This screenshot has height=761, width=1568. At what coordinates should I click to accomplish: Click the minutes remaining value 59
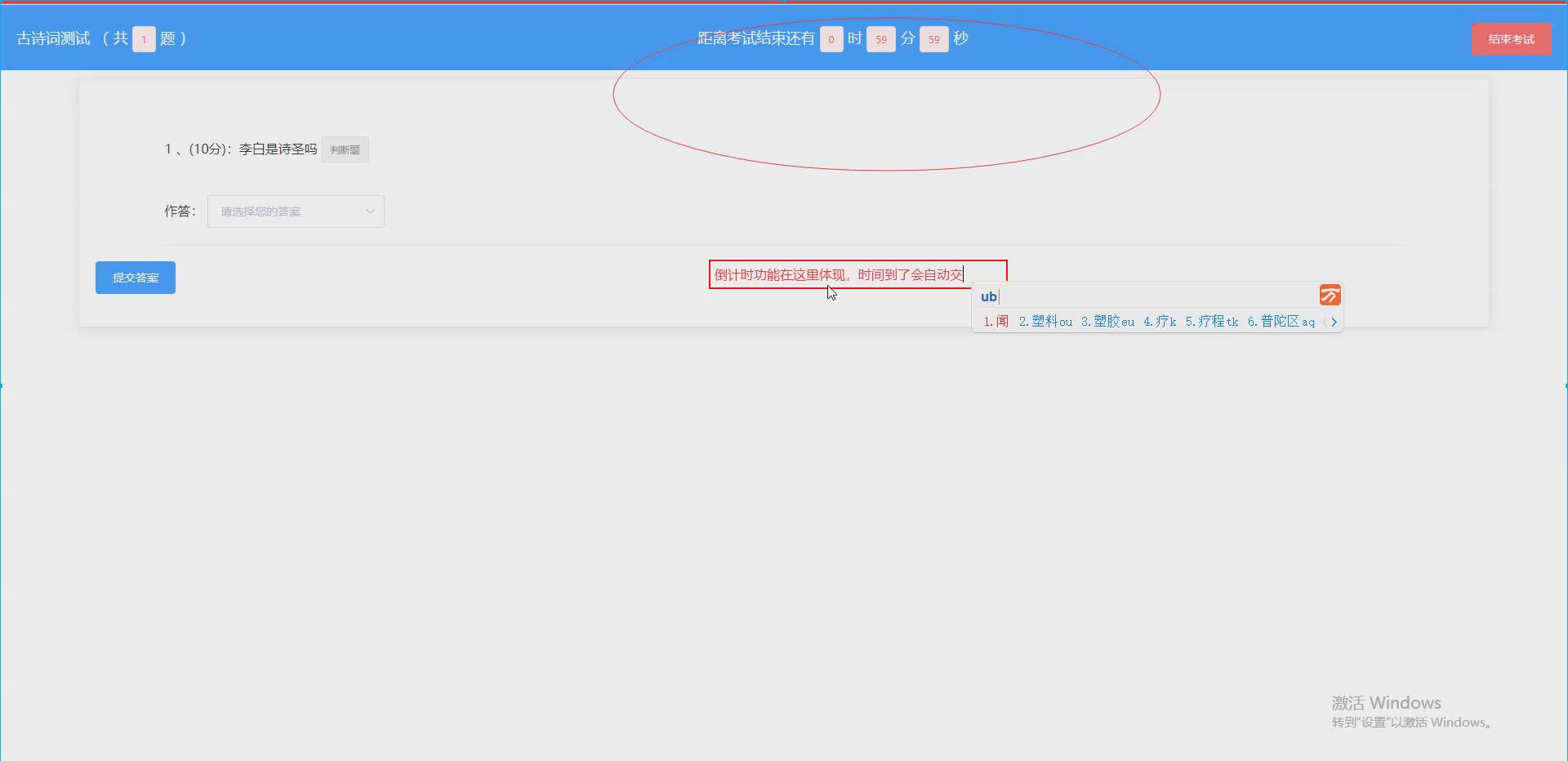(x=881, y=39)
